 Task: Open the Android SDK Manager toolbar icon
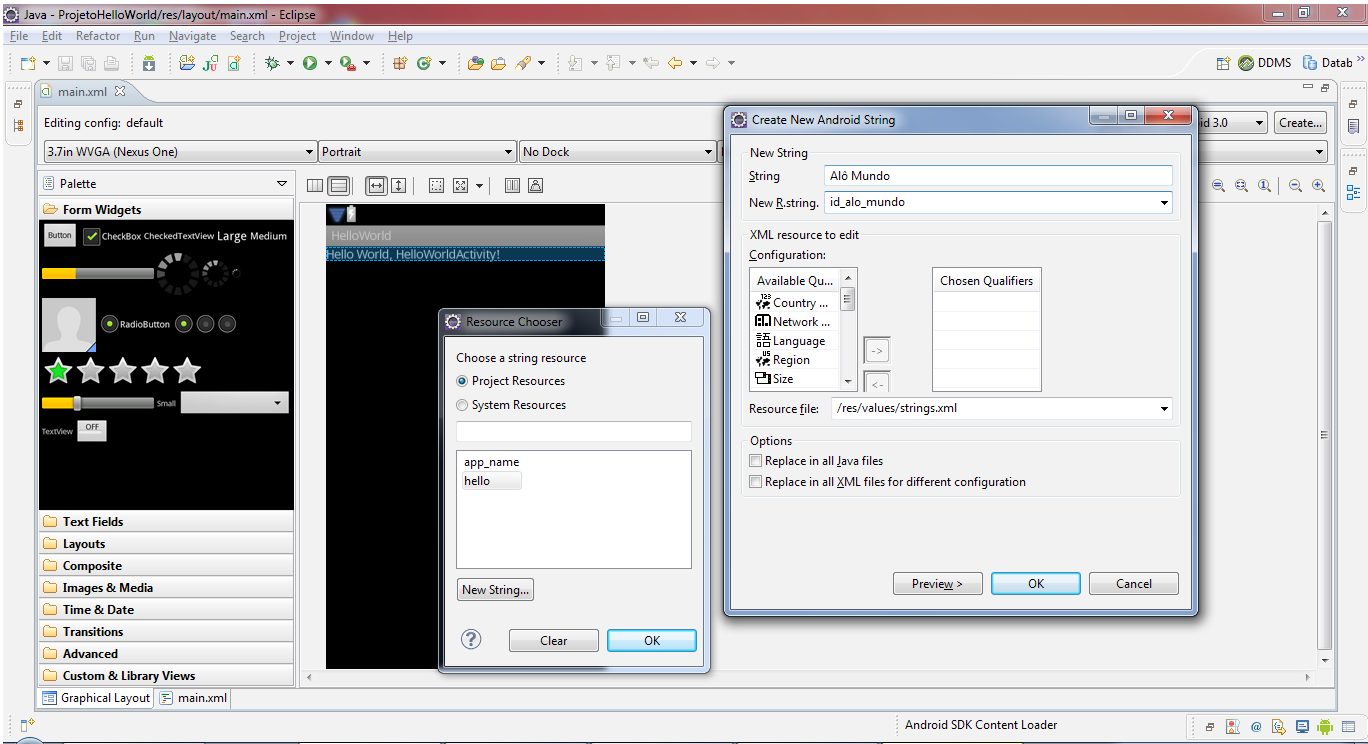(149, 63)
